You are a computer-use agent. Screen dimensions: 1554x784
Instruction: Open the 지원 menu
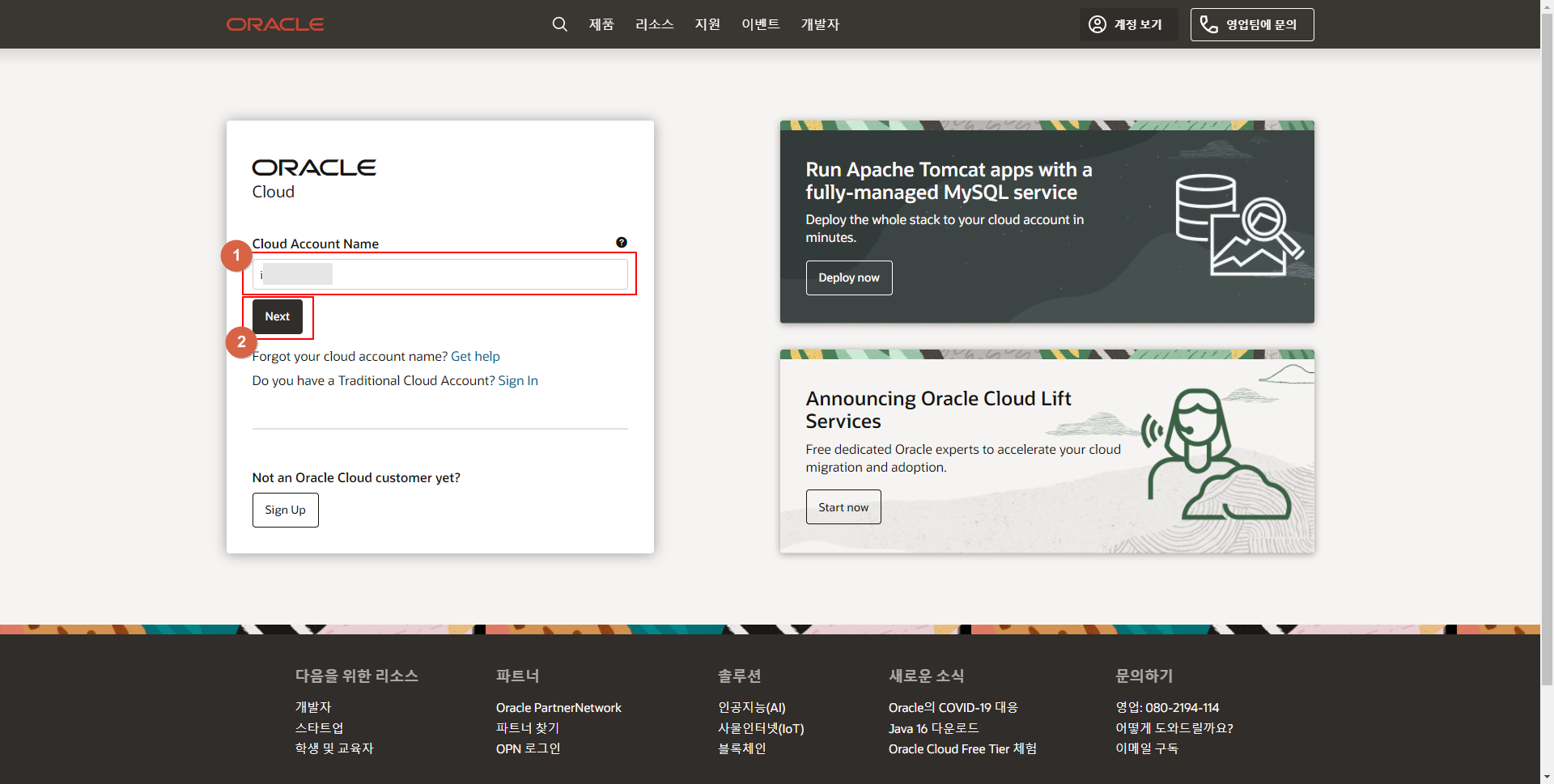click(707, 24)
